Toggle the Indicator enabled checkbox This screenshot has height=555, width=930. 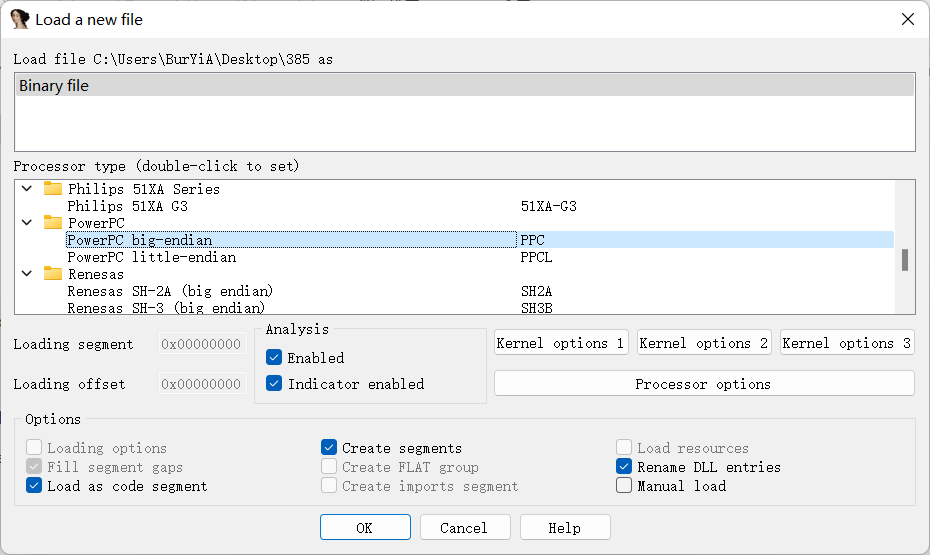(x=274, y=384)
